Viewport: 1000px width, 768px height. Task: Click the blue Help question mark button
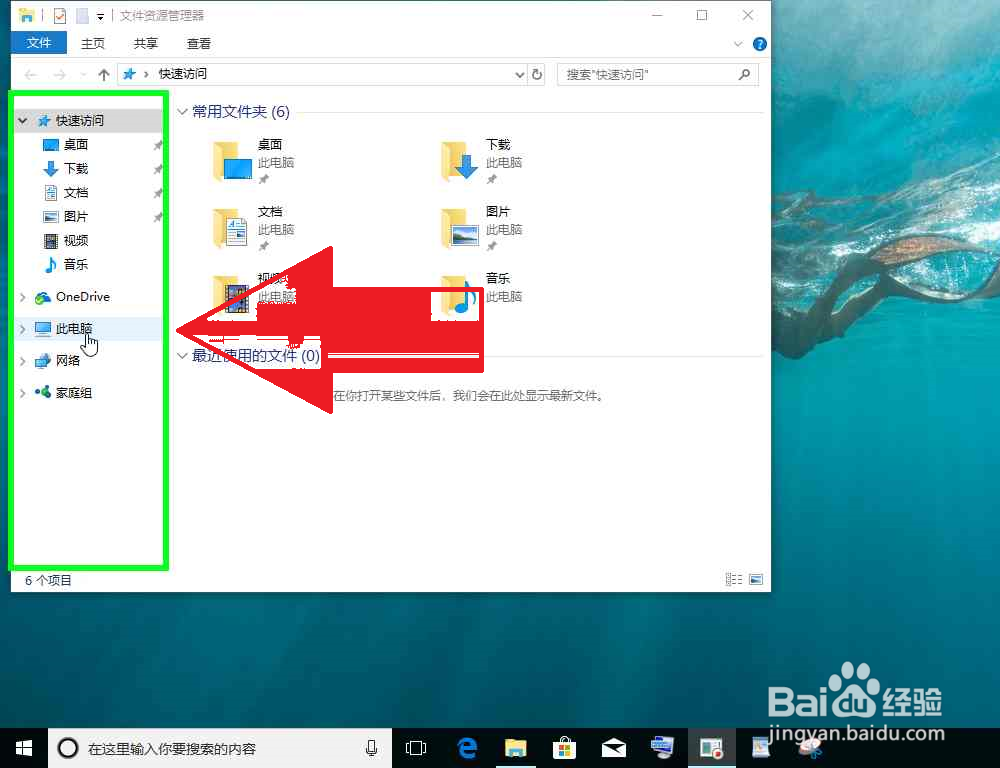click(760, 43)
